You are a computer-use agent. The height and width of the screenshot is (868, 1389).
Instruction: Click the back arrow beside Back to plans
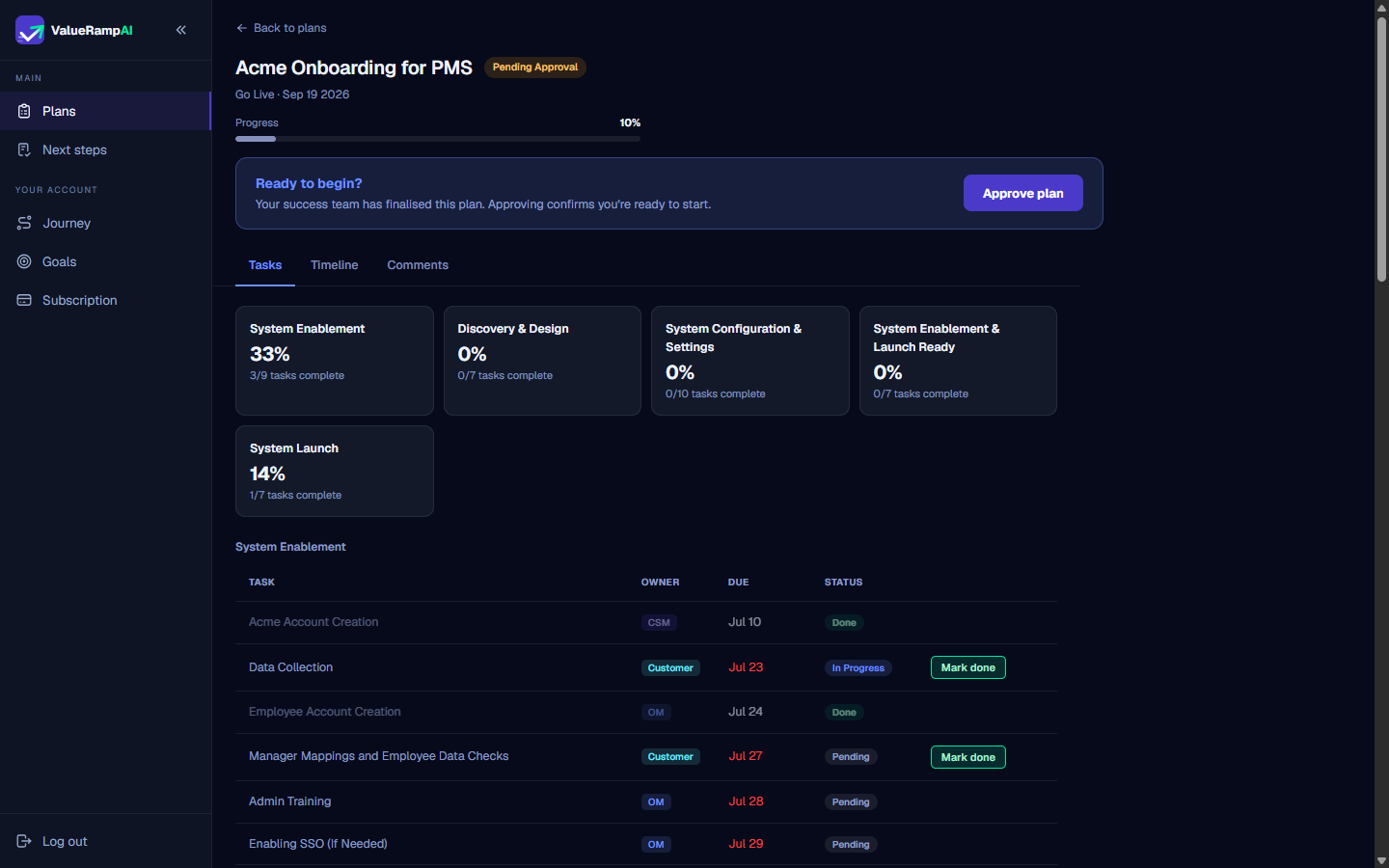tap(241, 28)
